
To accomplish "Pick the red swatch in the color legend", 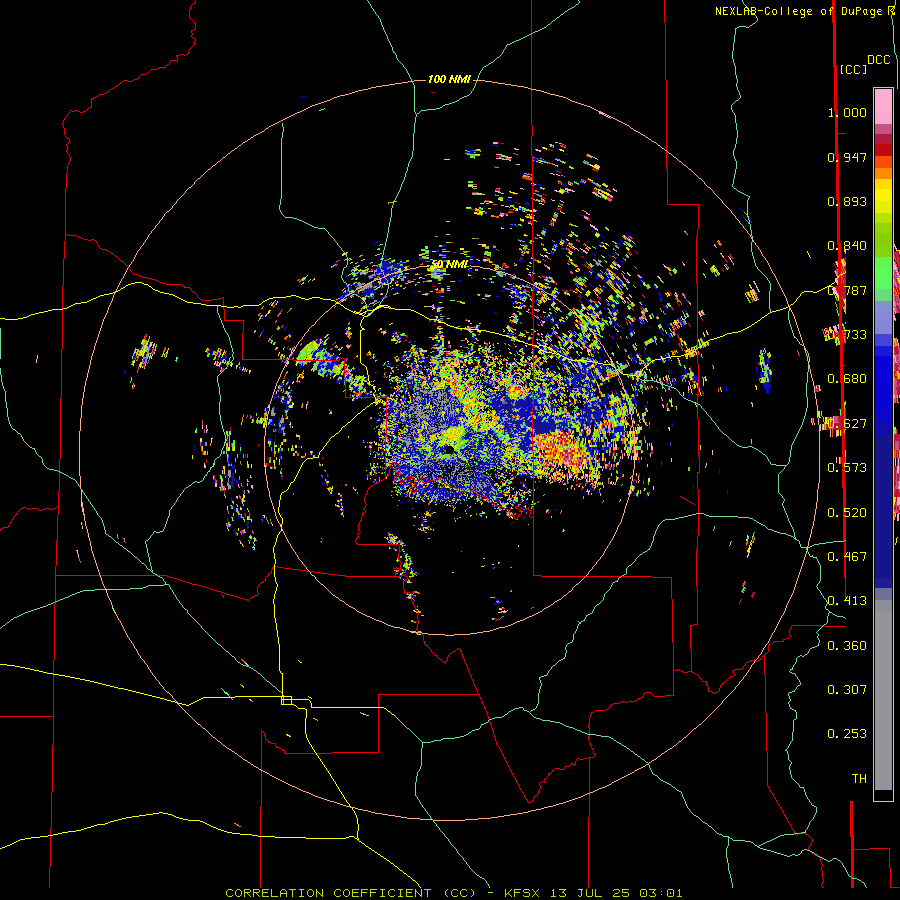I will [x=883, y=150].
